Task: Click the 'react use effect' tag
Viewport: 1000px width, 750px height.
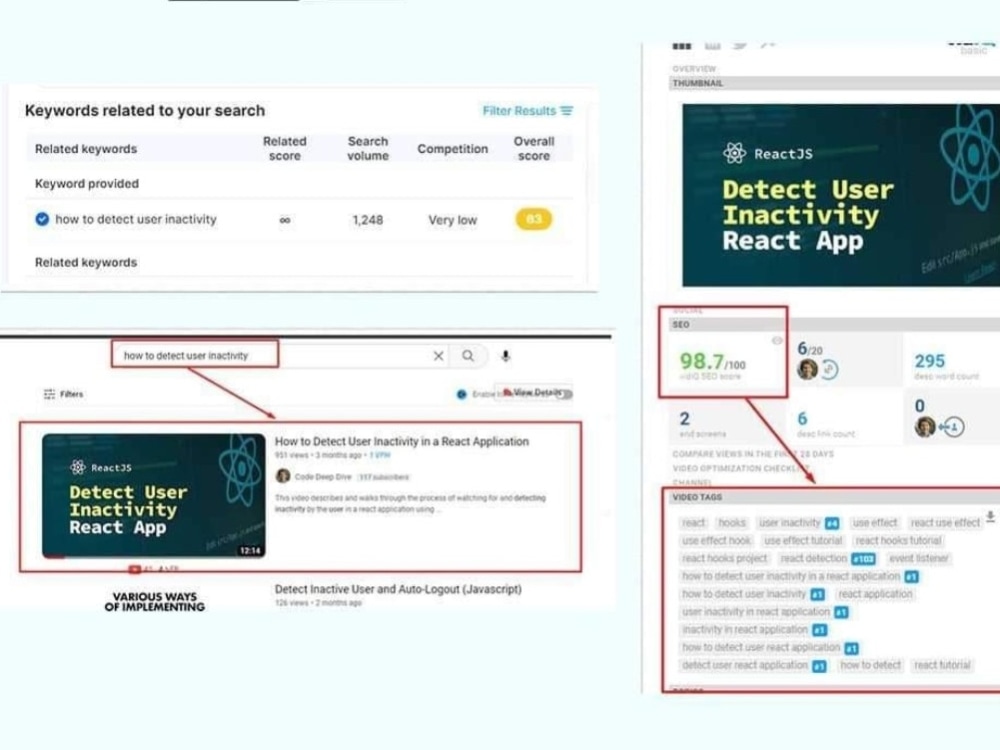Action: pyautogui.click(x=945, y=523)
